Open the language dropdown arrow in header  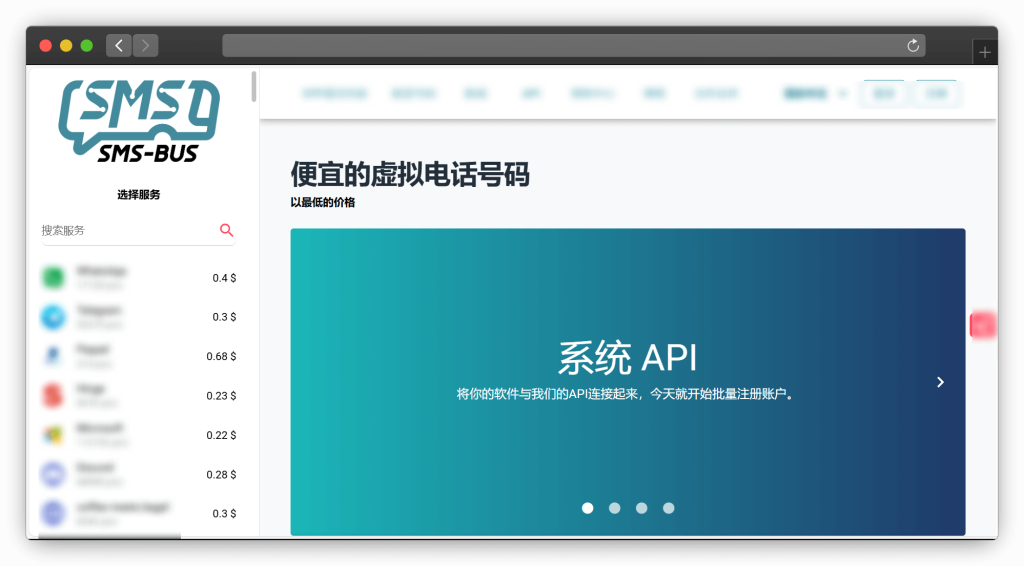pyautogui.click(x=842, y=94)
